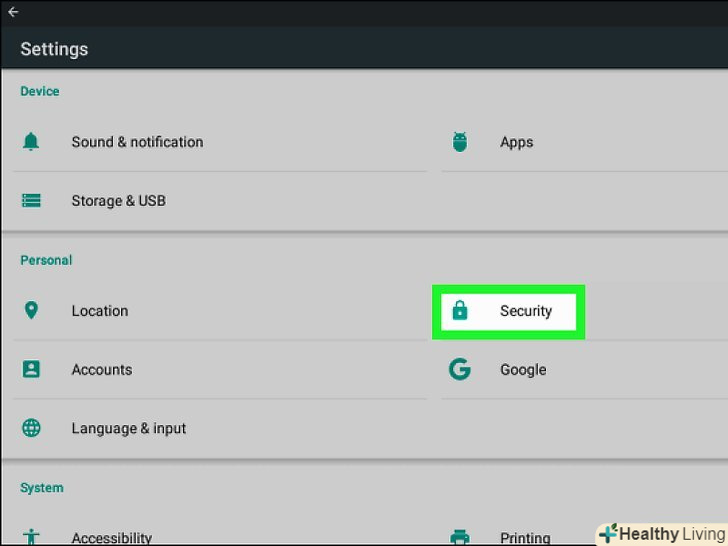Tap the back arrow at top left
This screenshot has width=728, height=546.
[13, 12]
